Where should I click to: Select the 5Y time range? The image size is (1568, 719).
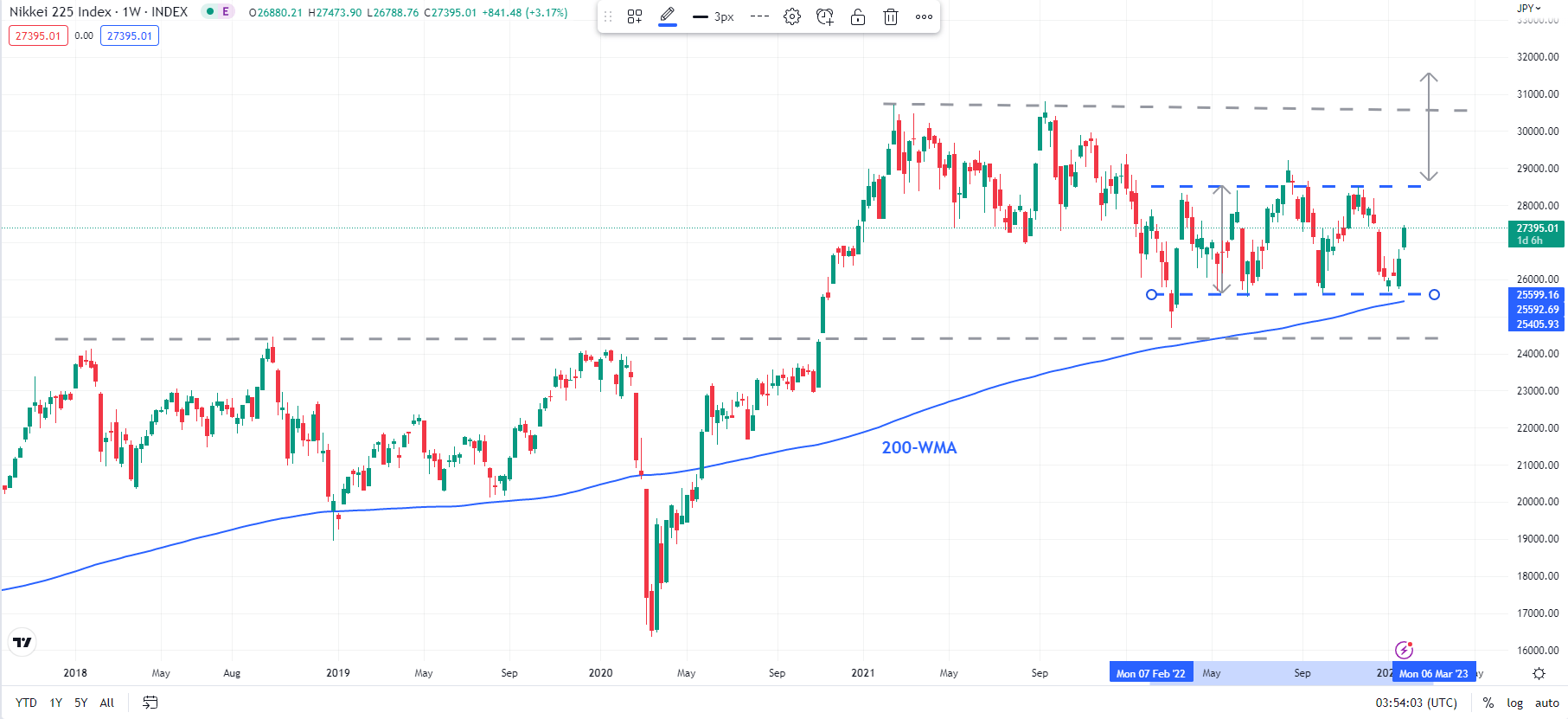80,703
